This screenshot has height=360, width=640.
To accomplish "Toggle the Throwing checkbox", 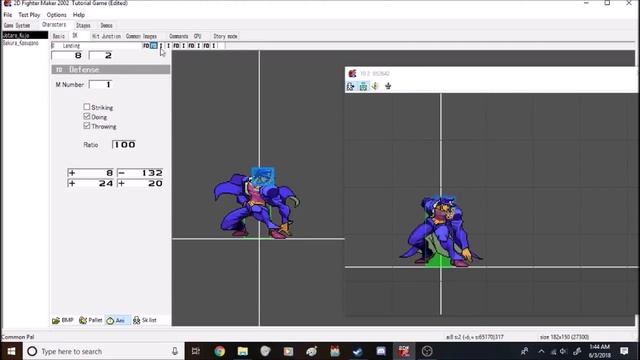I will tap(87, 126).
